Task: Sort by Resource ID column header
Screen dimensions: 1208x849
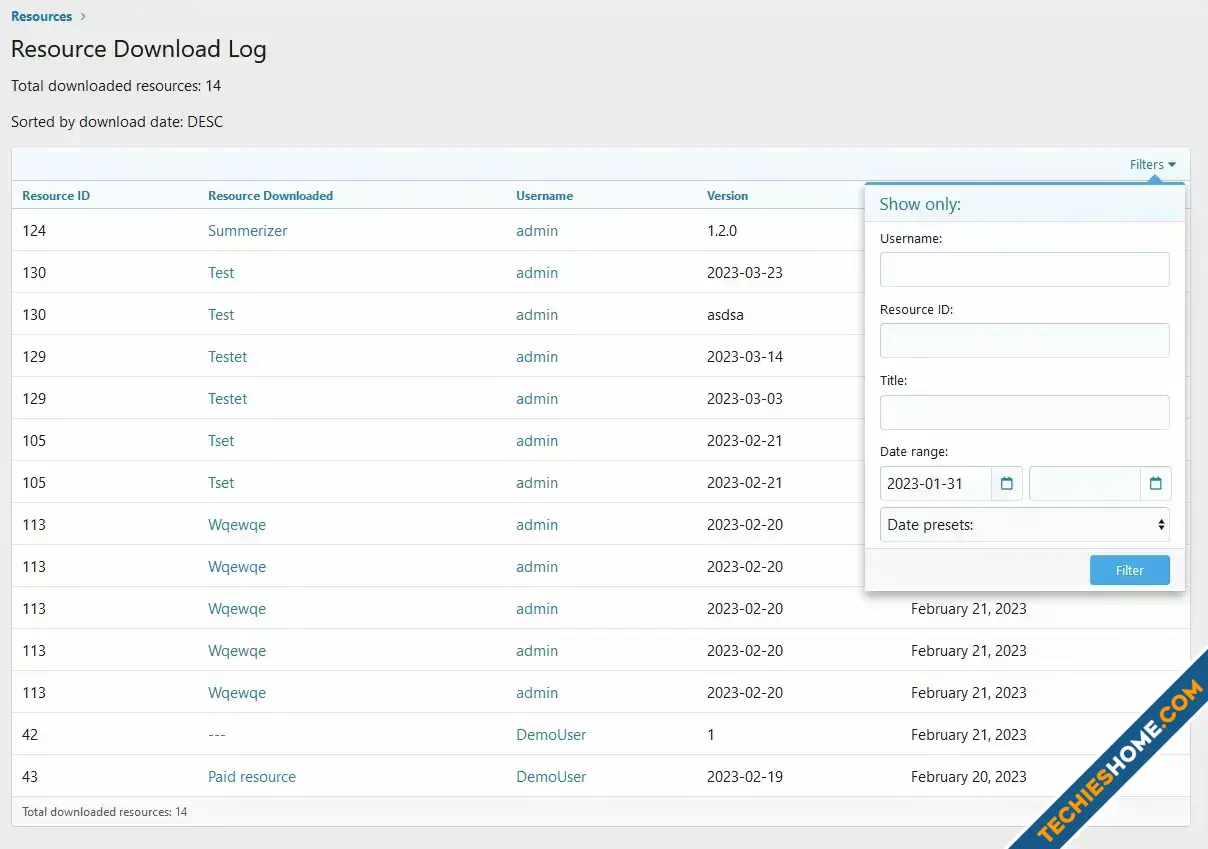Action: (x=56, y=196)
